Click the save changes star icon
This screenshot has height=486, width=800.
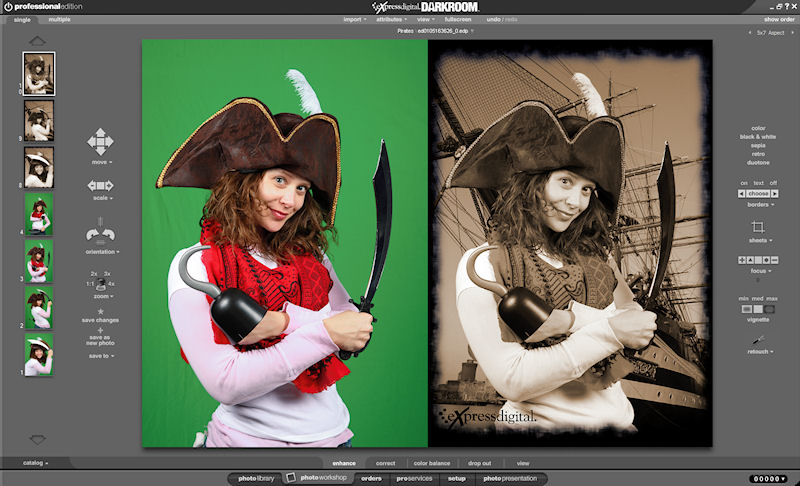click(100, 311)
